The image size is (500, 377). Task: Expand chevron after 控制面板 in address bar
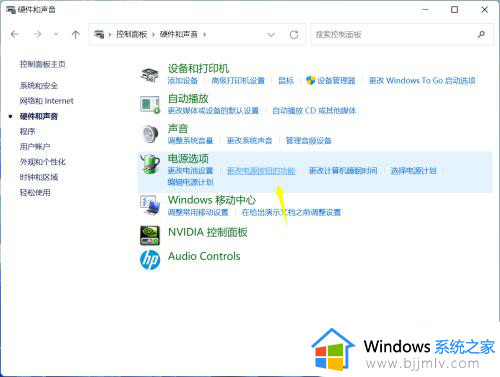tap(153, 34)
